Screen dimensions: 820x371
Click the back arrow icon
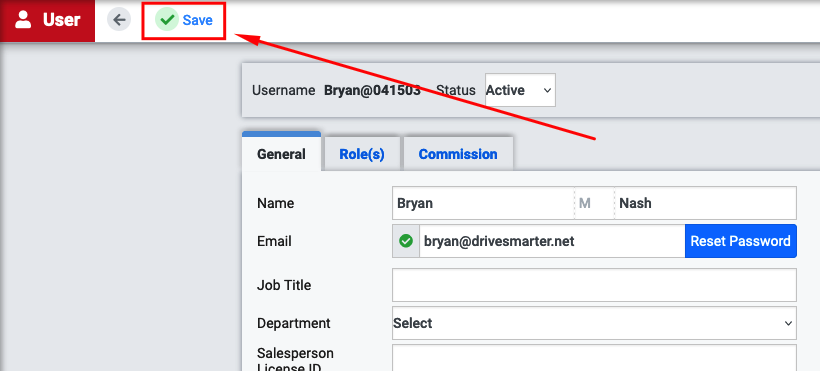(x=119, y=20)
